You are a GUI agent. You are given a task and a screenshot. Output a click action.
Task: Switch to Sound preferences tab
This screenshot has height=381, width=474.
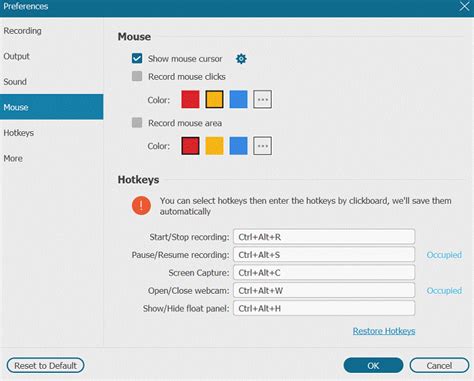click(52, 82)
